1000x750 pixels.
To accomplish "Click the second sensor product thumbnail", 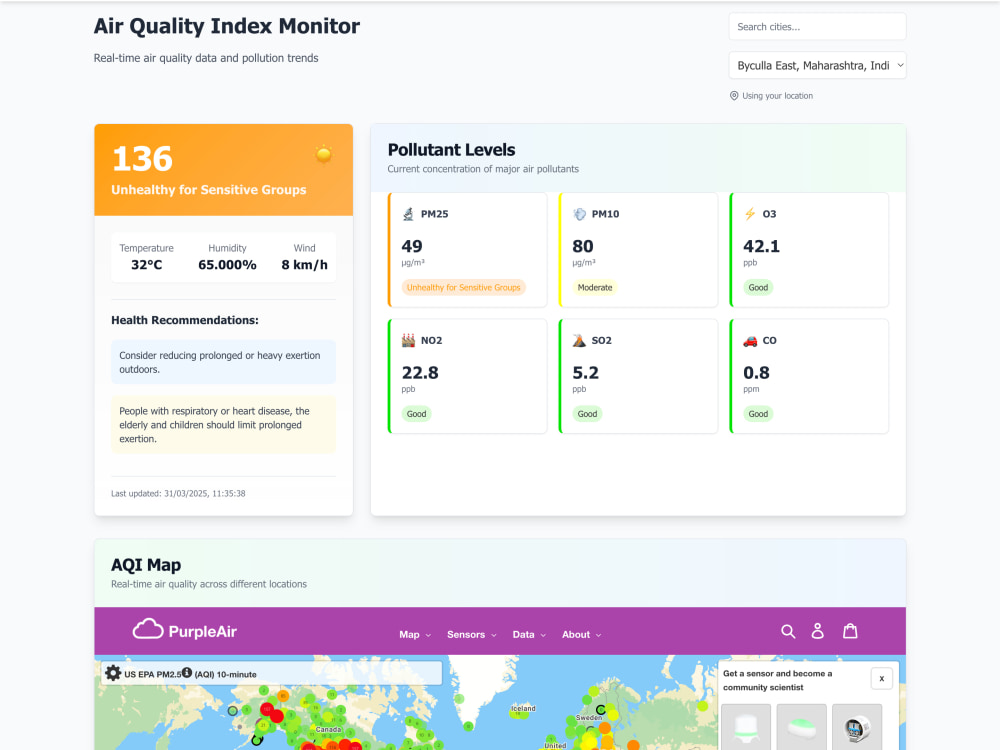I will pos(802,727).
